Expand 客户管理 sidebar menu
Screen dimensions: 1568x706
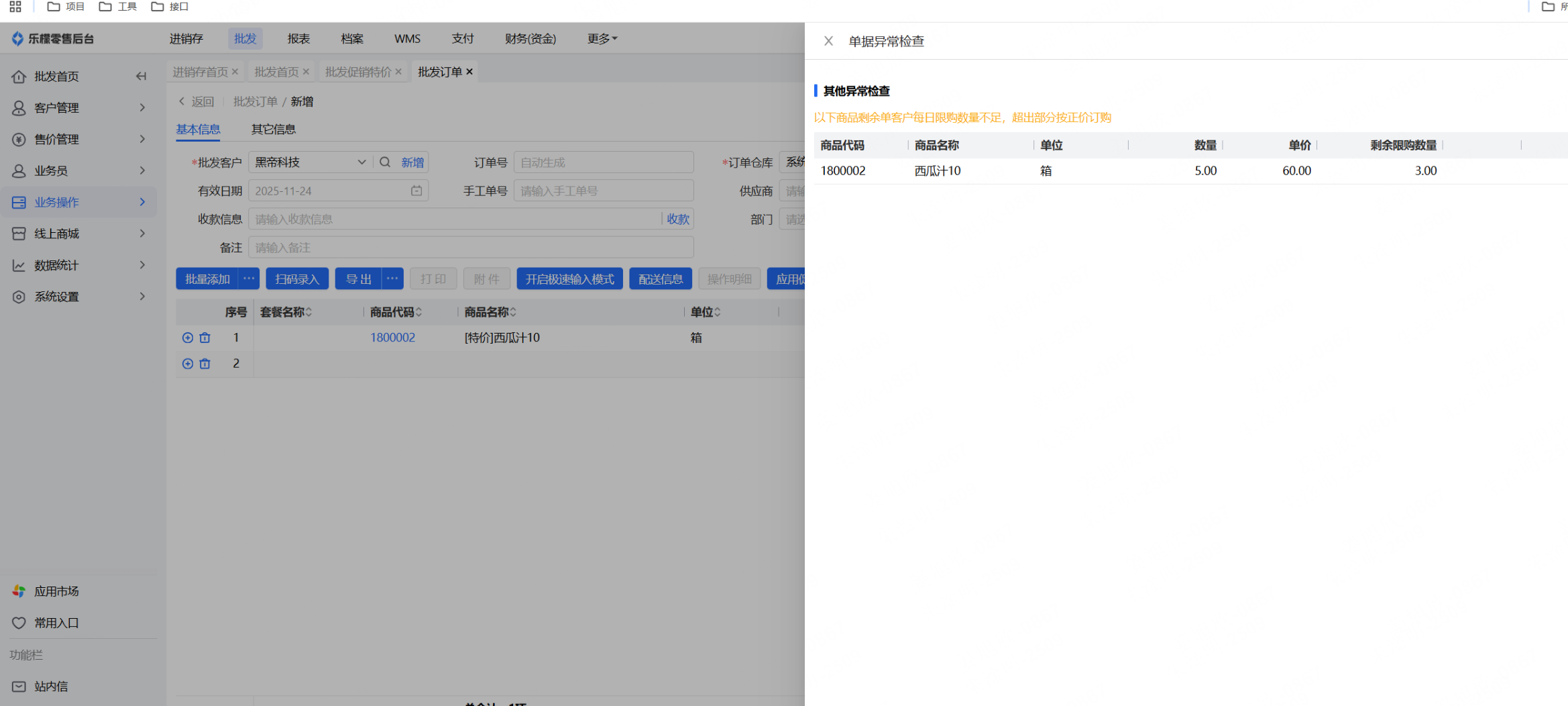[x=78, y=107]
